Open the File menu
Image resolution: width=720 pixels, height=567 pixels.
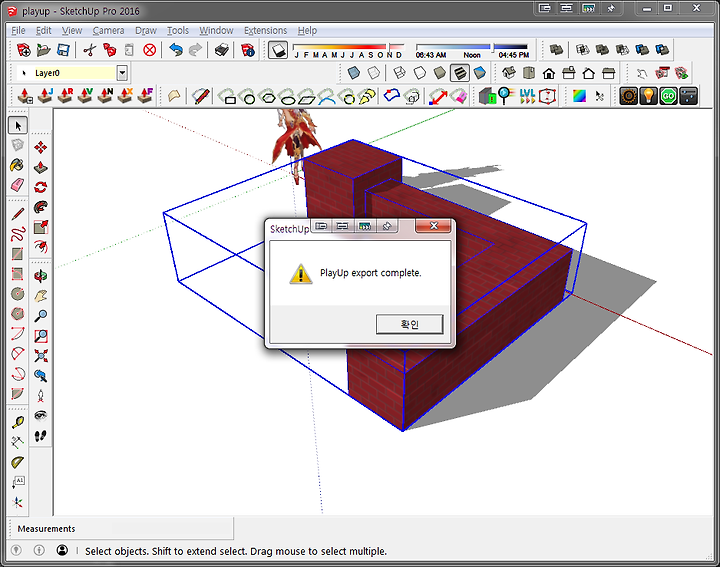coord(18,30)
